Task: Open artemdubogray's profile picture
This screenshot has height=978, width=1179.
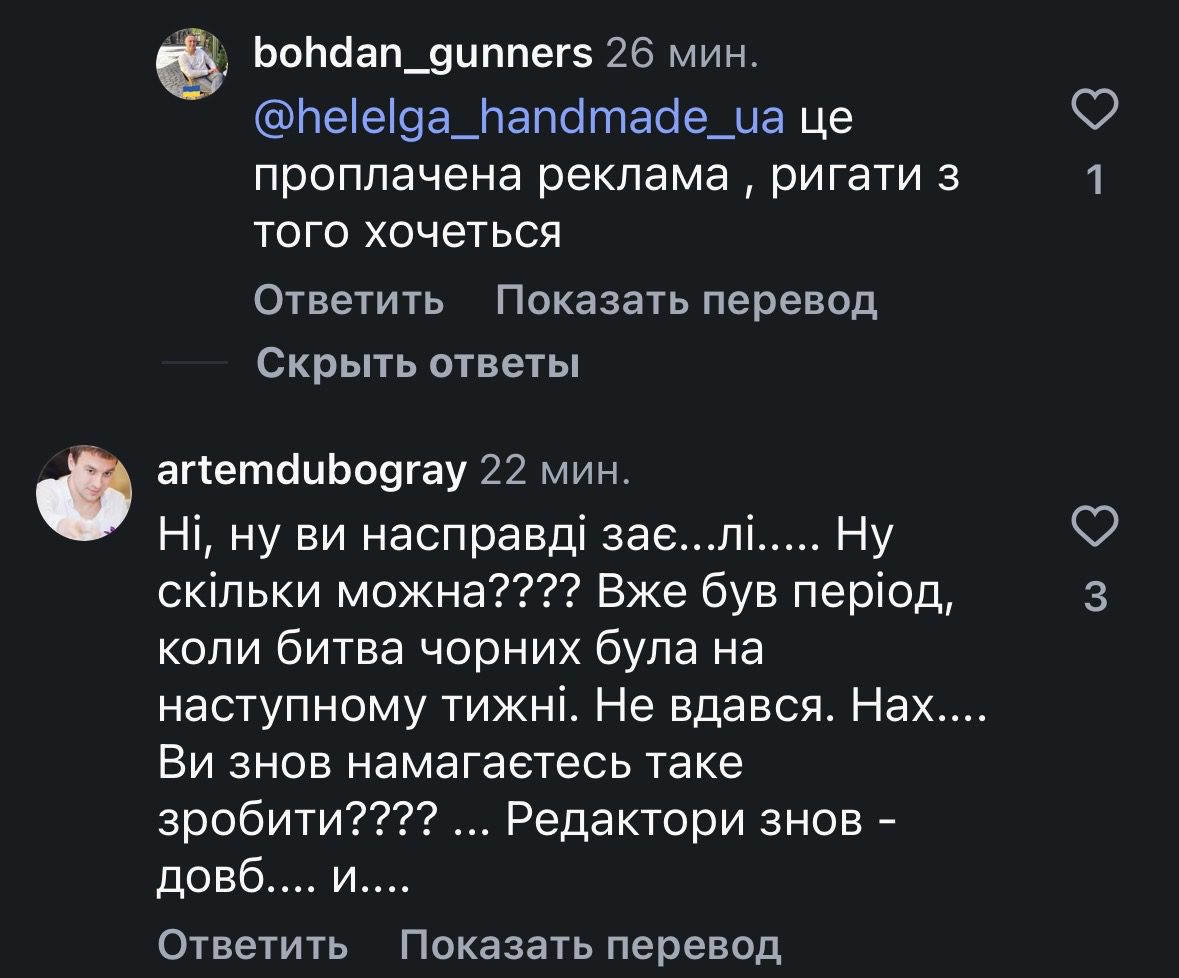Action: pos(84,492)
